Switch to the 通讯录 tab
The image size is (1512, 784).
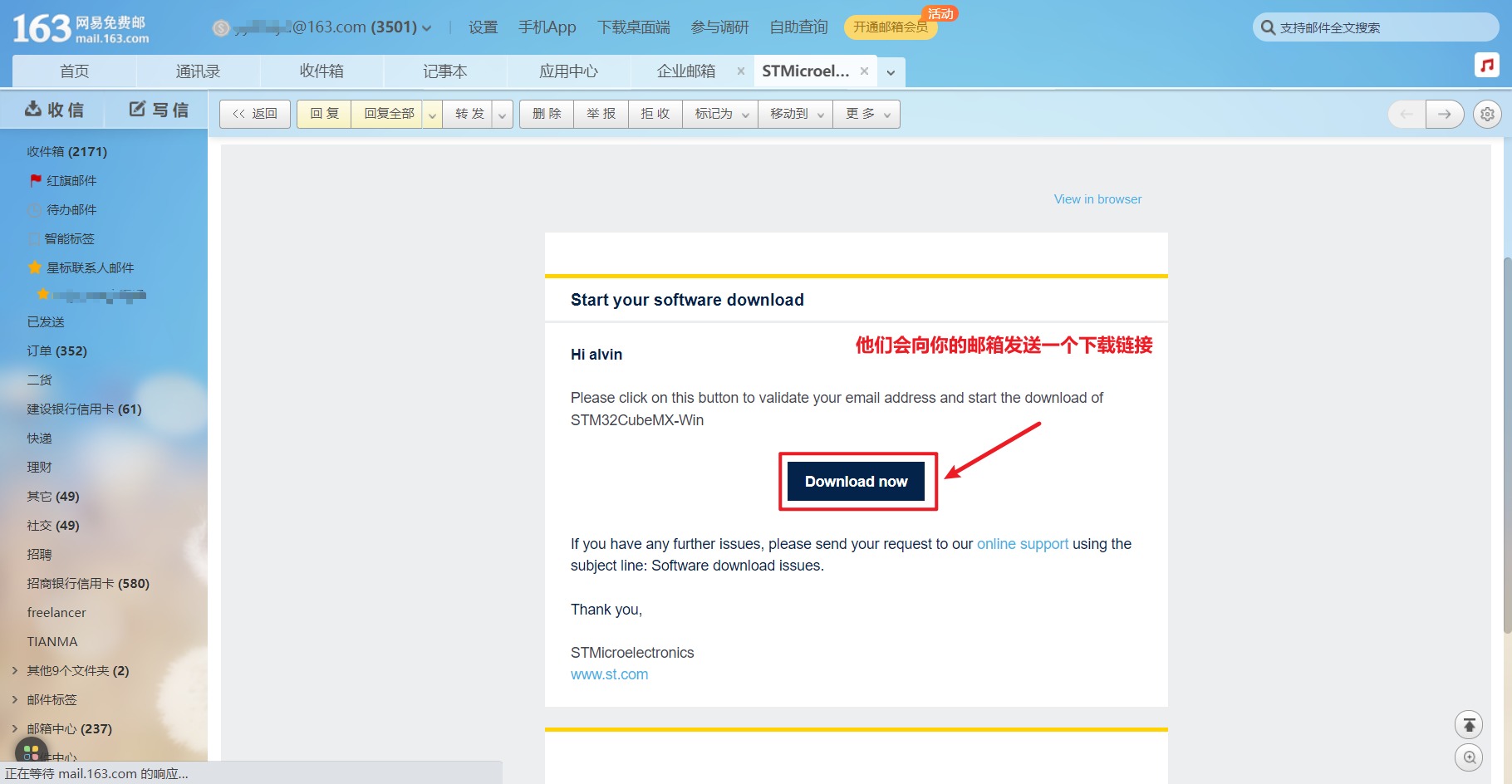coord(198,71)
